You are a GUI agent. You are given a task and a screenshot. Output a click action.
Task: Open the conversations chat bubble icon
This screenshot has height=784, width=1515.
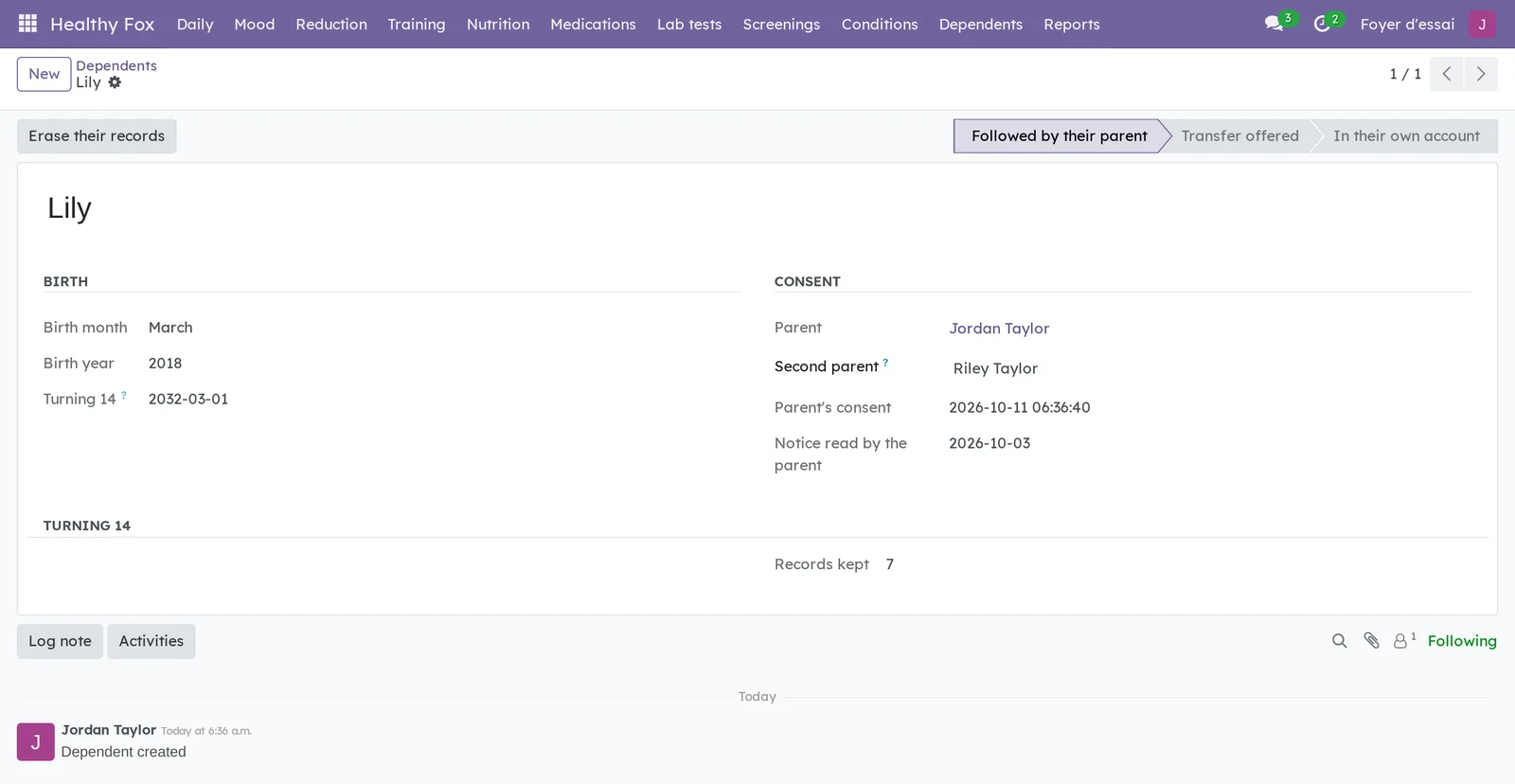[x=1274, y=24]
